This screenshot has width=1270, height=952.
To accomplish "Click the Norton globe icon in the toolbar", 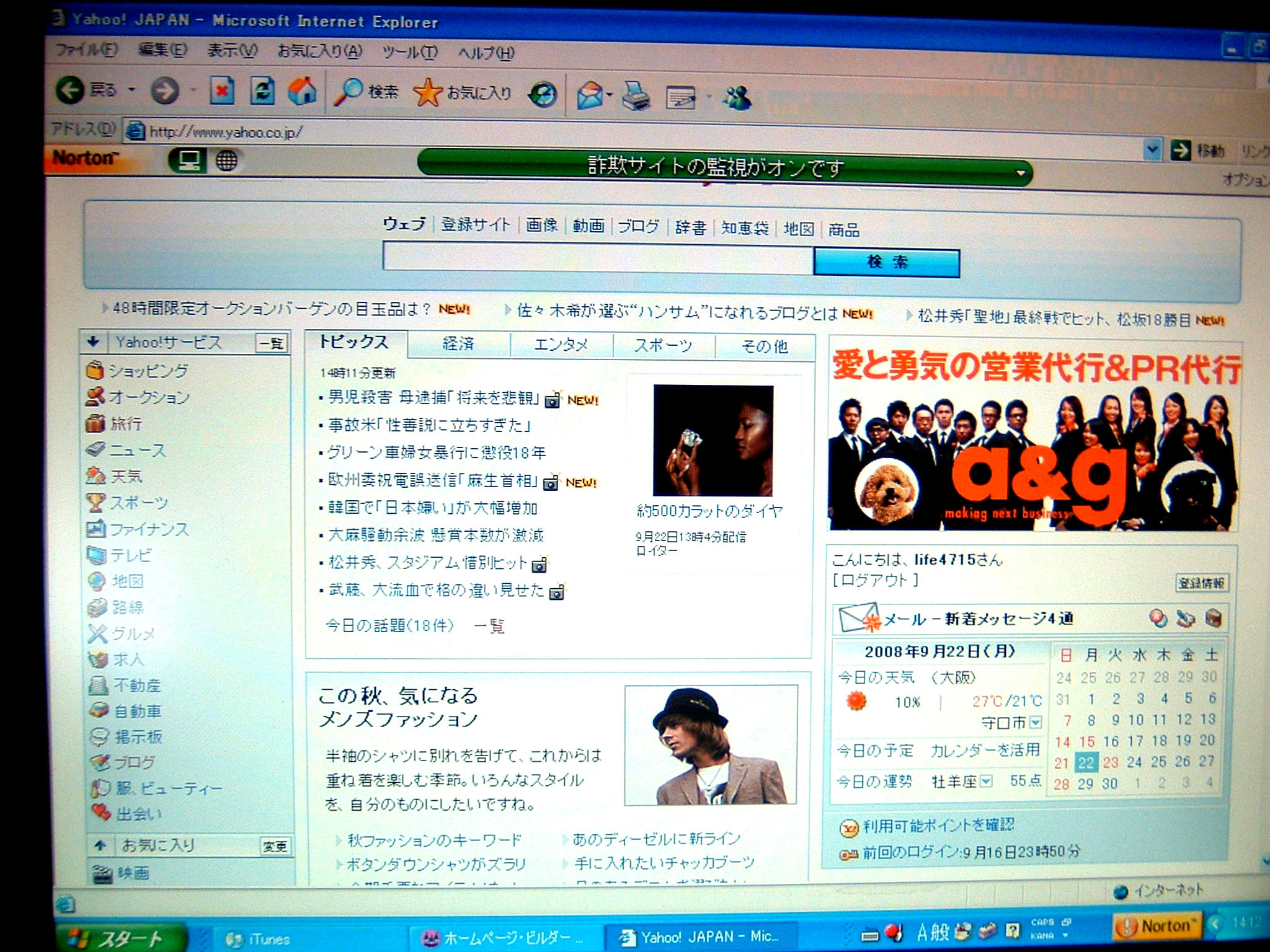I will 226,161.
